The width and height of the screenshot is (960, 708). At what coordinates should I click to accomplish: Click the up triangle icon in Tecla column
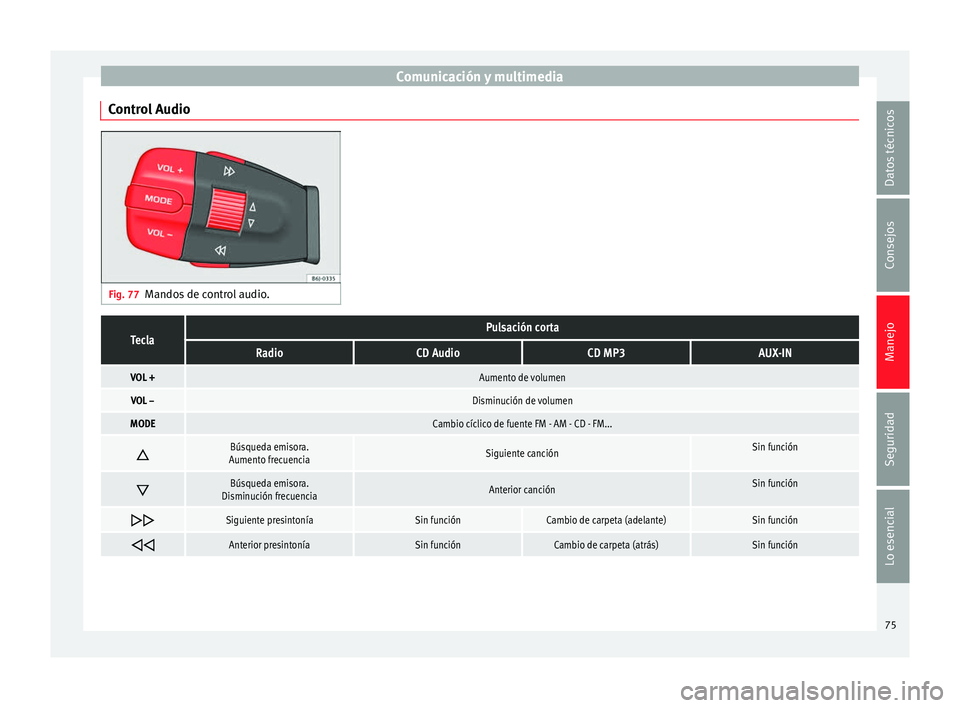tap(143, 454)
